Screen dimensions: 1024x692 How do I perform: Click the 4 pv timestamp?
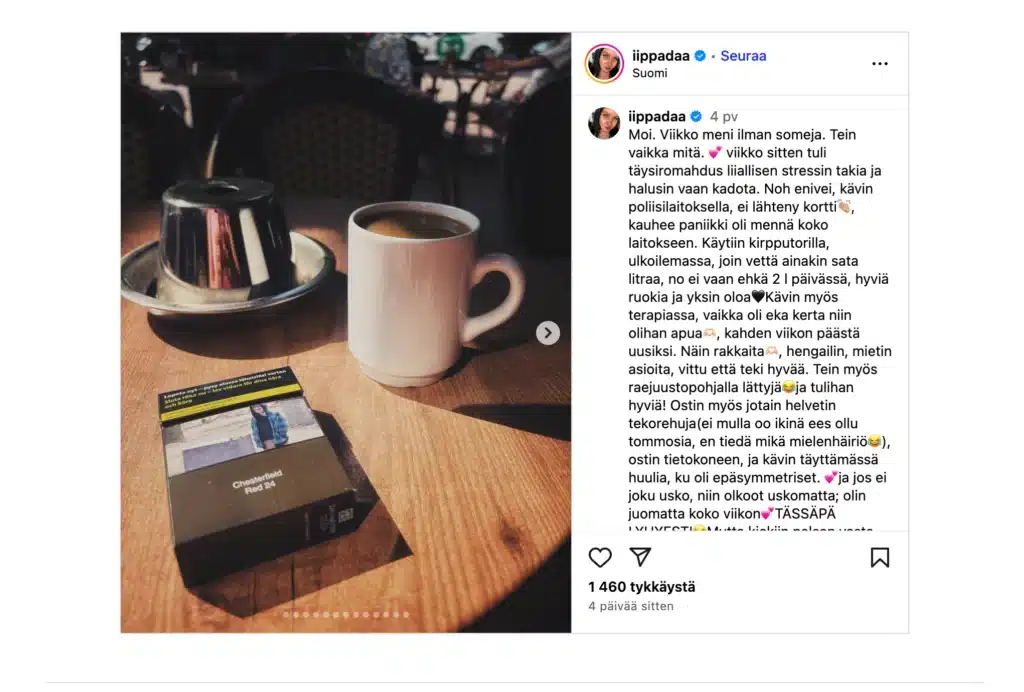724,117
